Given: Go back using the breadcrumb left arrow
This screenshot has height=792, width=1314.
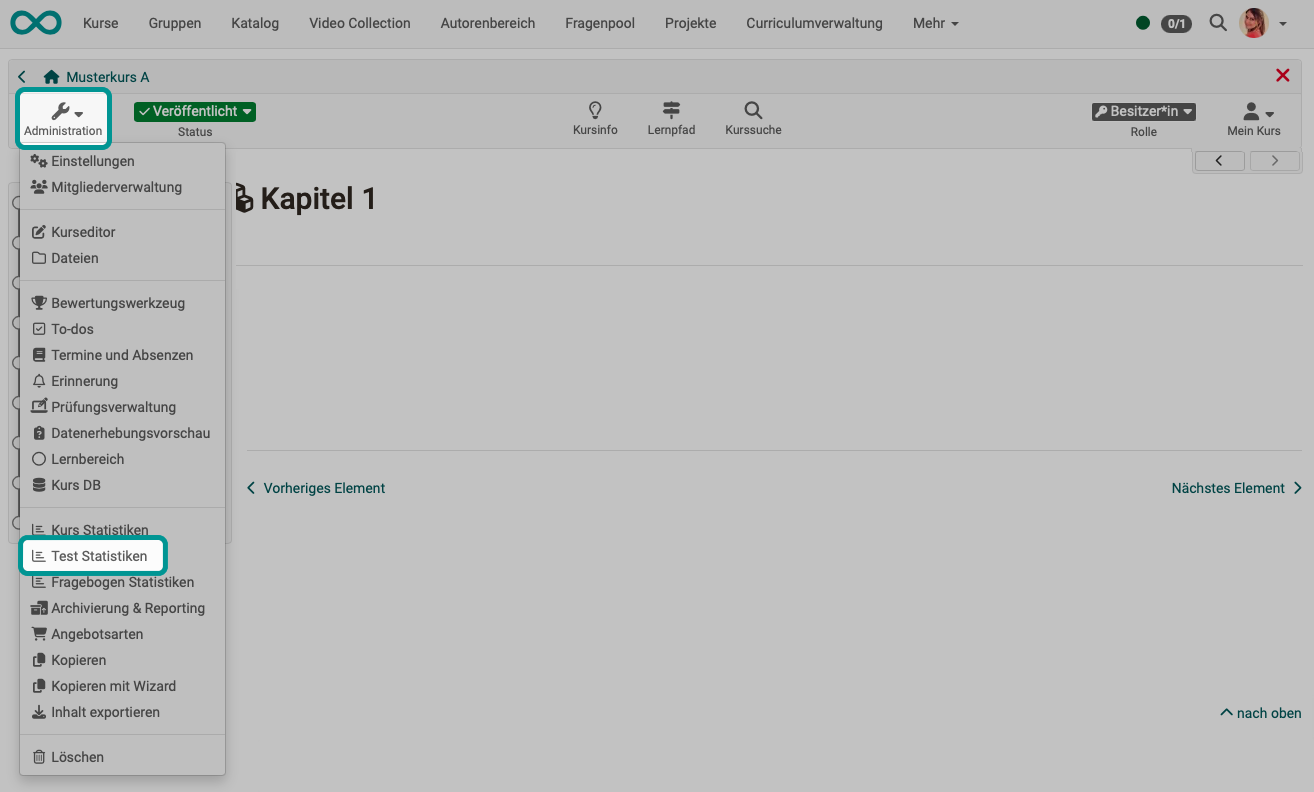Looking at the screenshot, I should (23, 77).
